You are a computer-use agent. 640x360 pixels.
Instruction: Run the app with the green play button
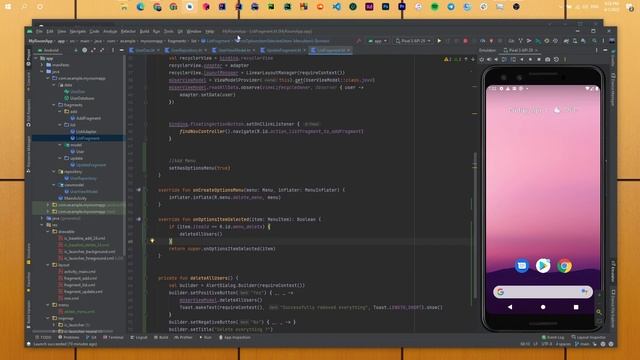(439, 41)
